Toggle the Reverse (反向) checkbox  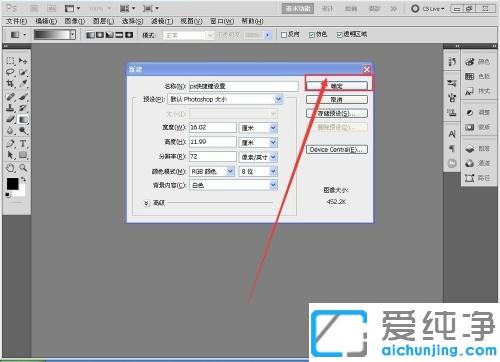(x=284, y=35)
